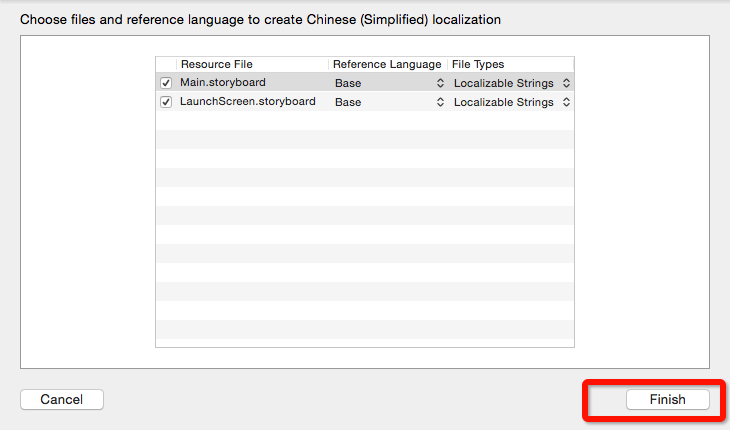This screenshot has height=430, width=730.
Task: Click the first empty row below LaunchScreen.storyboard
Action: tap(365, 121)
